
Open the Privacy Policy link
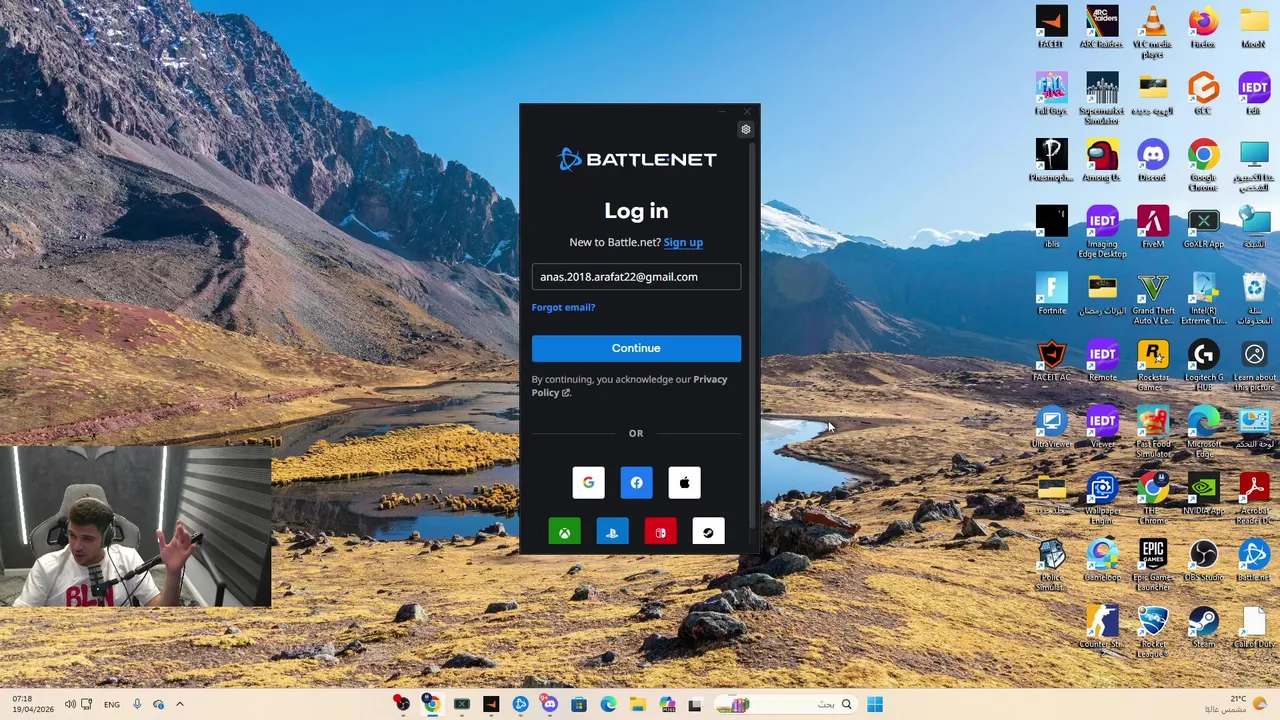630,386
